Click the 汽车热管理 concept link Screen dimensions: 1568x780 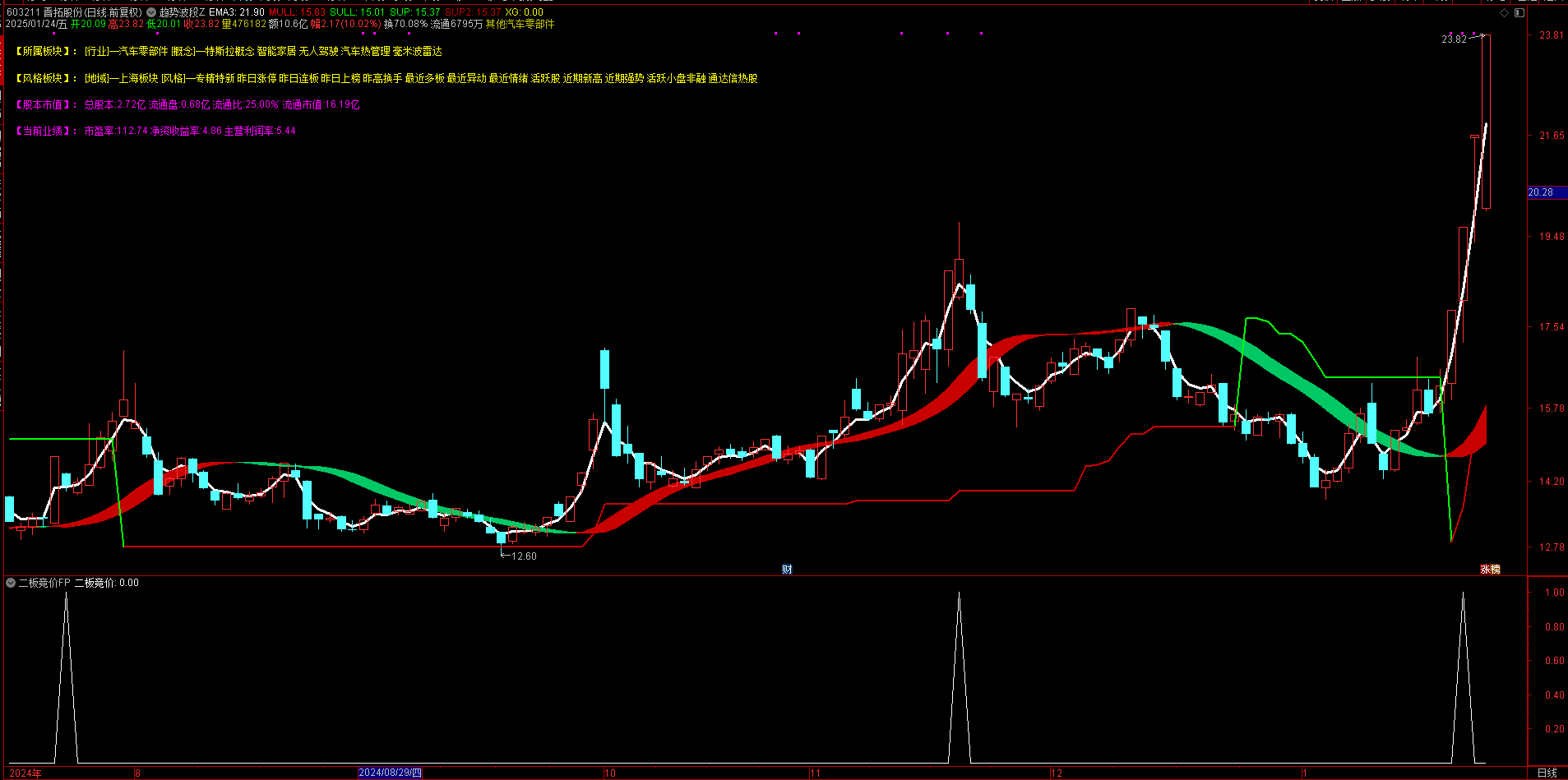[x=365, y=51]
